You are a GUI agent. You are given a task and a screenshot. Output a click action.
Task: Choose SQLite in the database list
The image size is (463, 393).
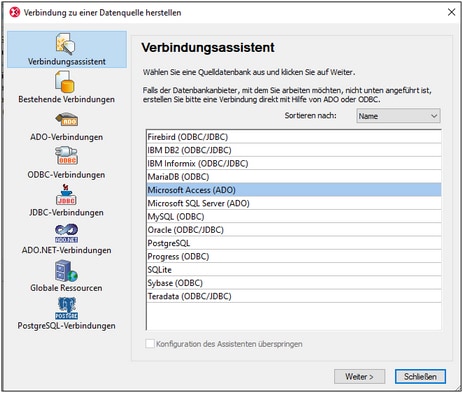(294, 269)
